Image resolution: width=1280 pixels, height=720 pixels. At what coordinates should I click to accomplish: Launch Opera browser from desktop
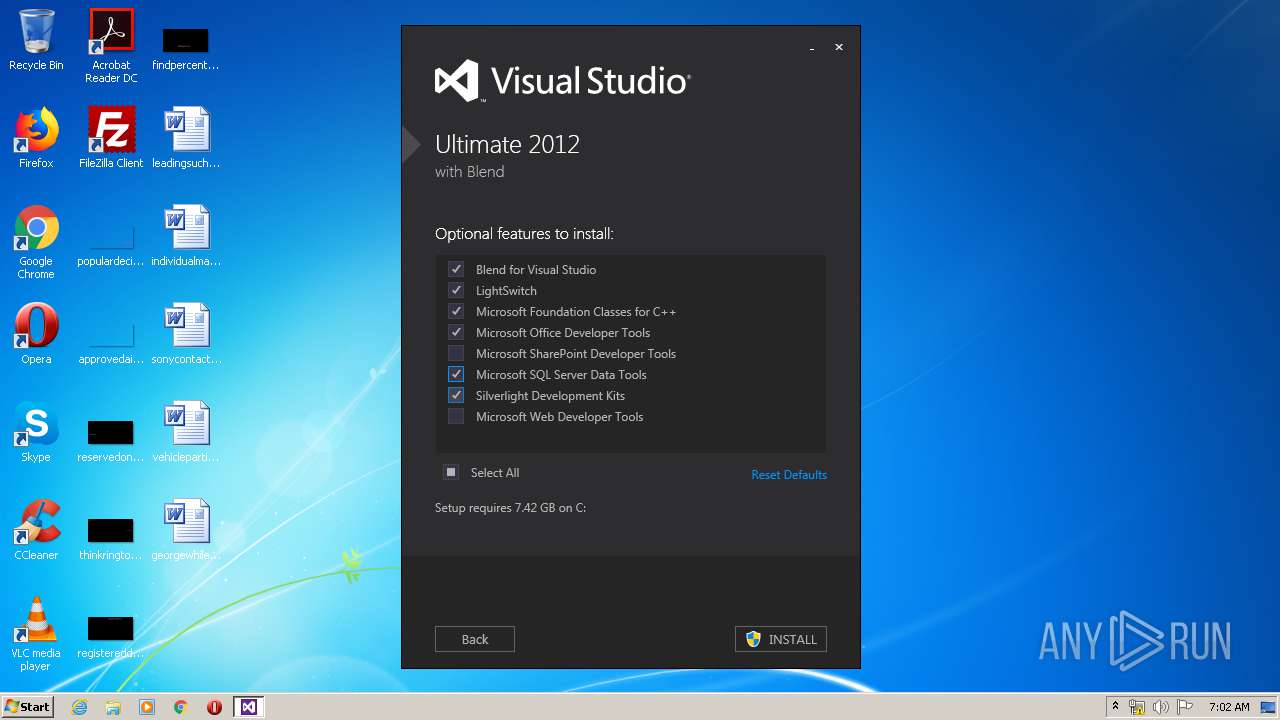click(x=36, y=334)
